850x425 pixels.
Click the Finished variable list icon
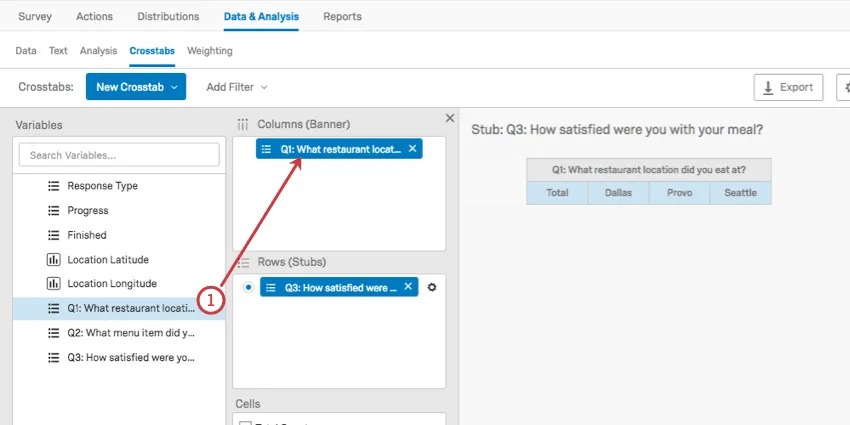point(54,235)
